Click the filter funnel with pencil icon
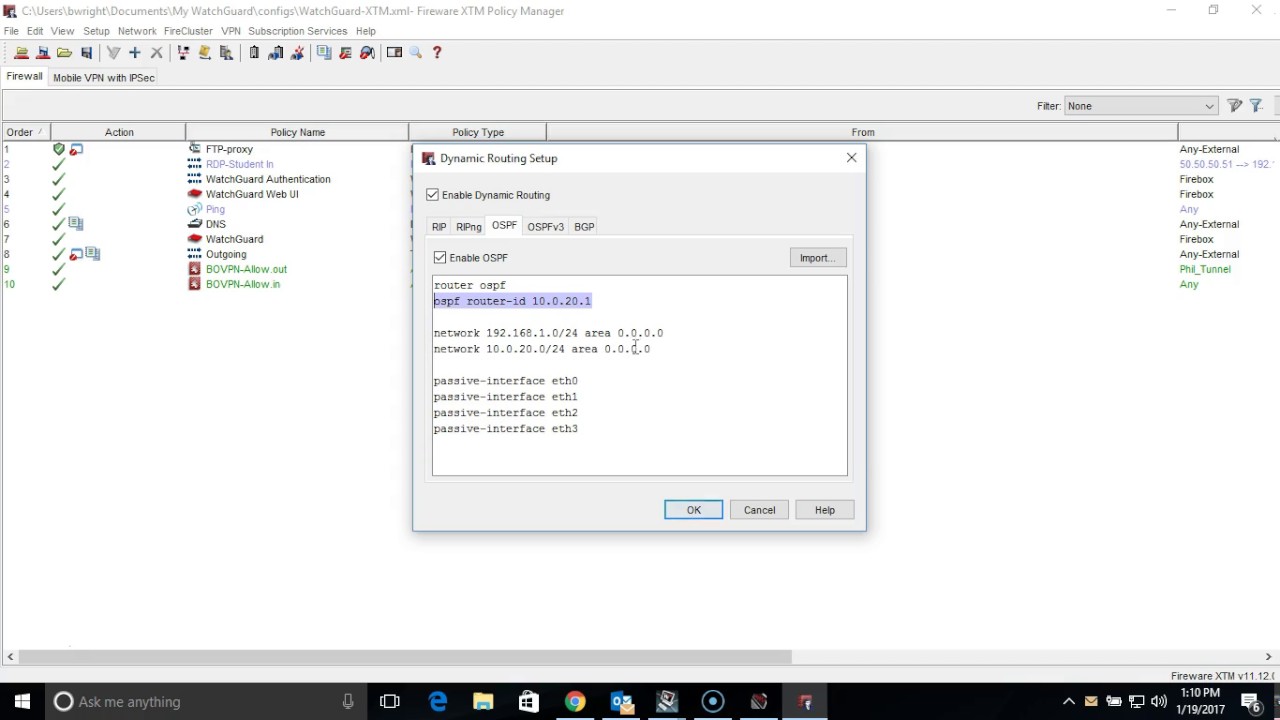 pyautogui.click(x=1235, y=106)
